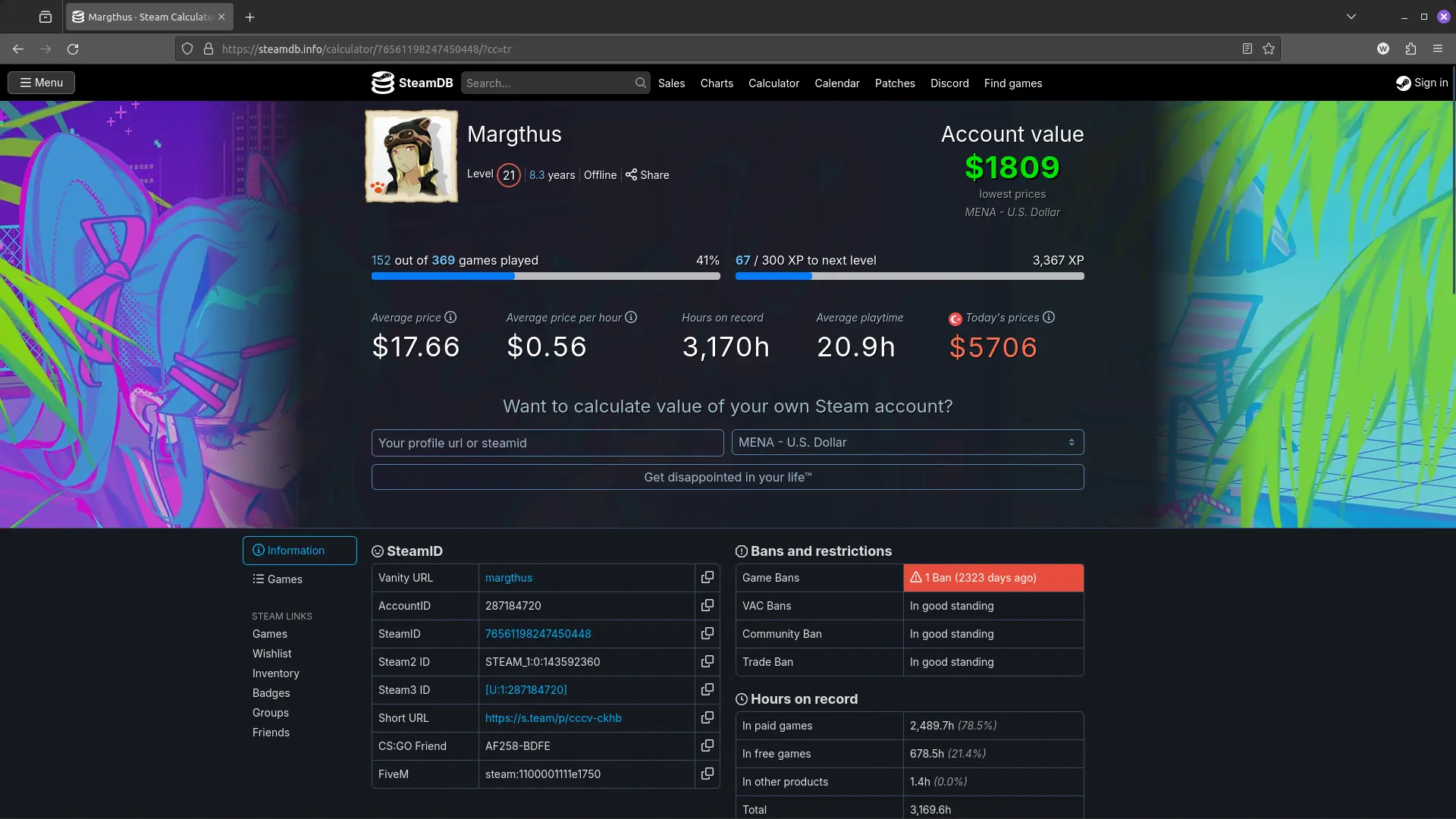Copy the Short URL value

(707, 717)
